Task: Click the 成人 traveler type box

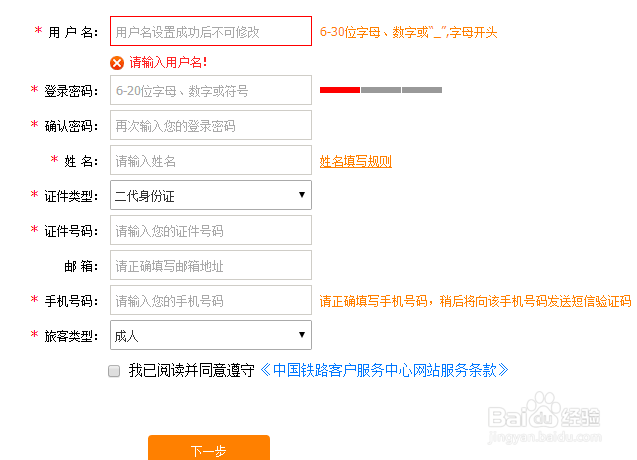Action: click(211, 335)
